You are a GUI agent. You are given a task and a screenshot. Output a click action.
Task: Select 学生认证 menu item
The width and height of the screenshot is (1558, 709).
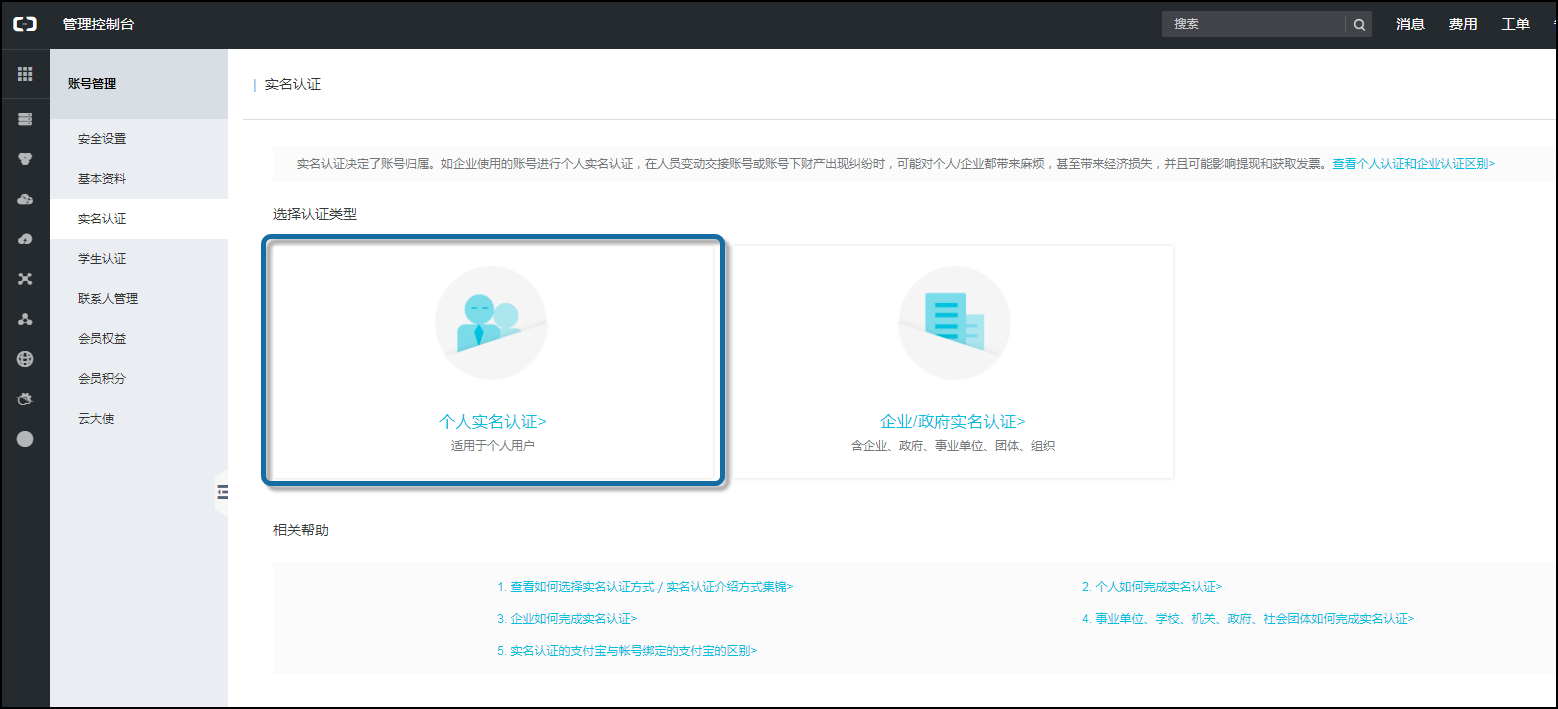(x=102, y=259)
